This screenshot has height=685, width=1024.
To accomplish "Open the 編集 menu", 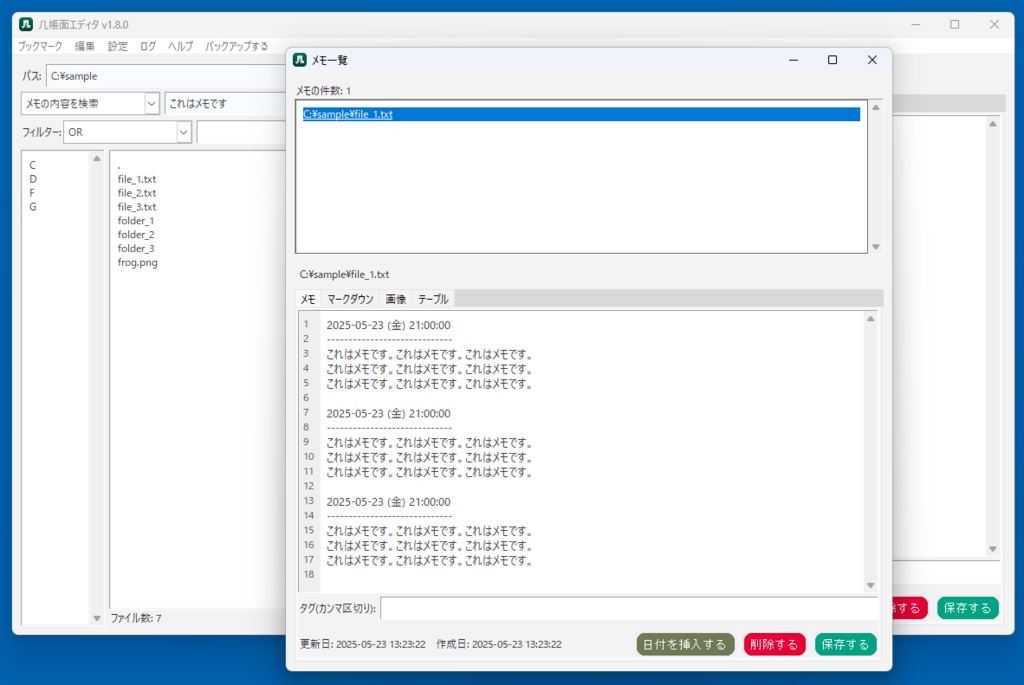I will [85, 46].
